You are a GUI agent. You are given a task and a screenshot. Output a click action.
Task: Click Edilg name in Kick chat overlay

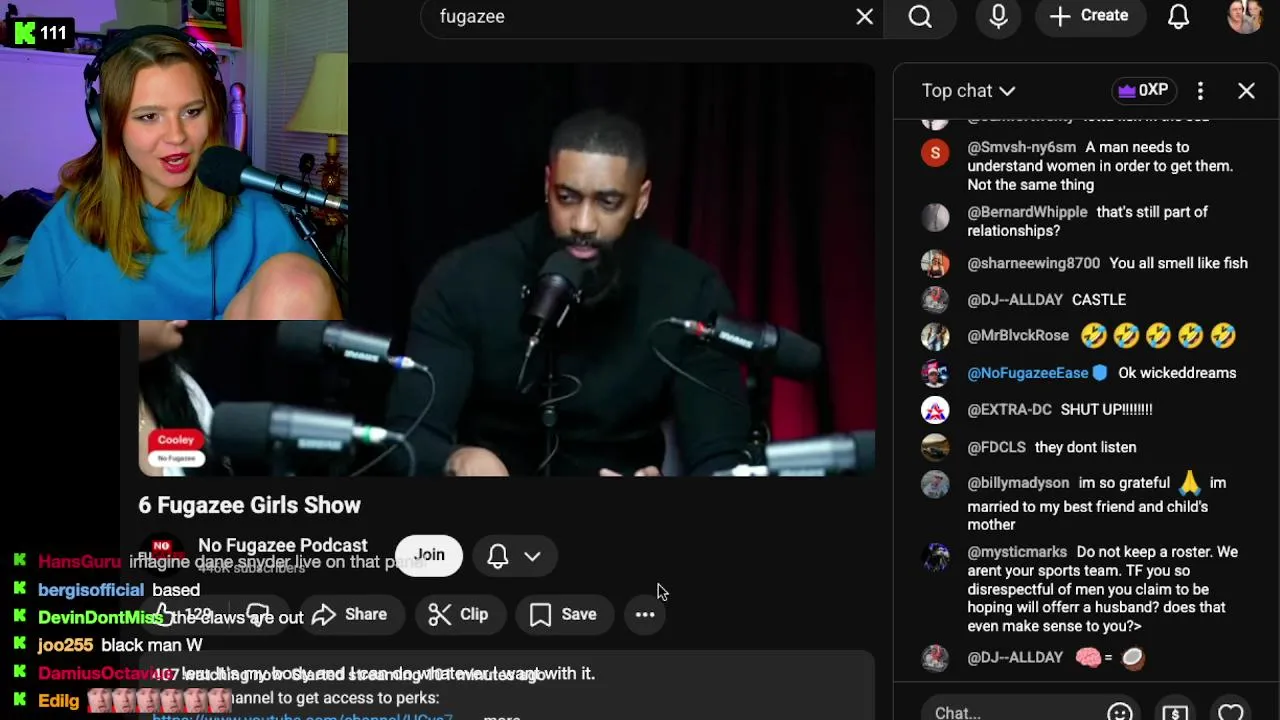tap(58, 701)
